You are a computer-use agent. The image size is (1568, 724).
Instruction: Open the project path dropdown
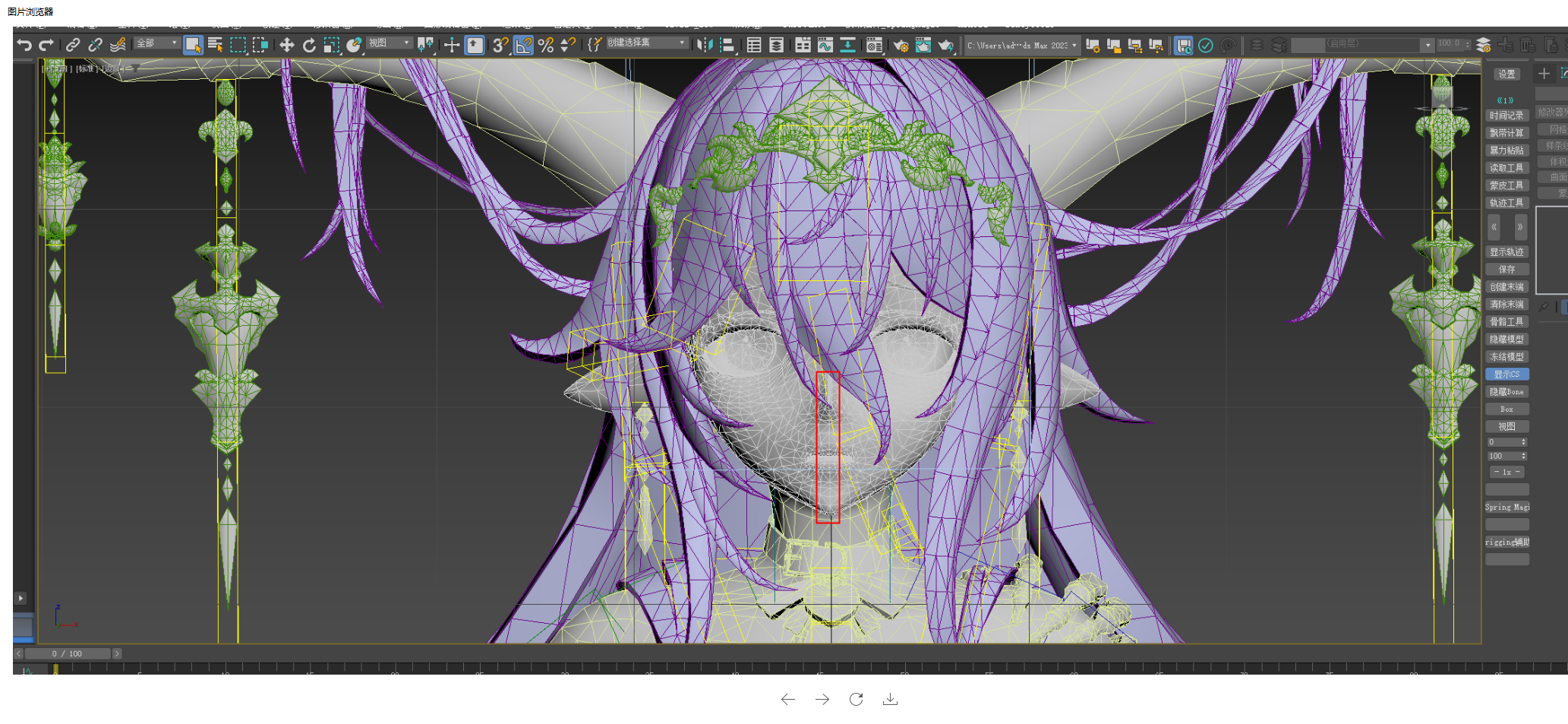pos(1021,46)
